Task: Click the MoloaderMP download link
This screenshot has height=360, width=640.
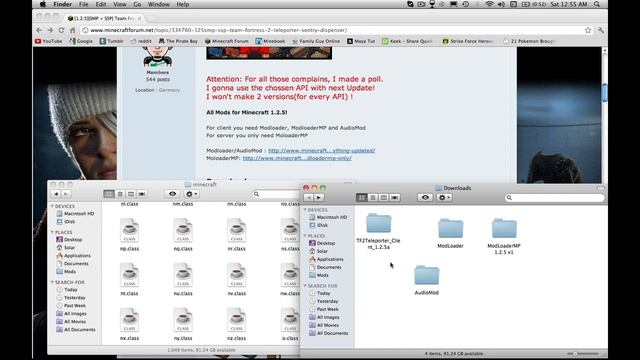Action: coord(297,158)
